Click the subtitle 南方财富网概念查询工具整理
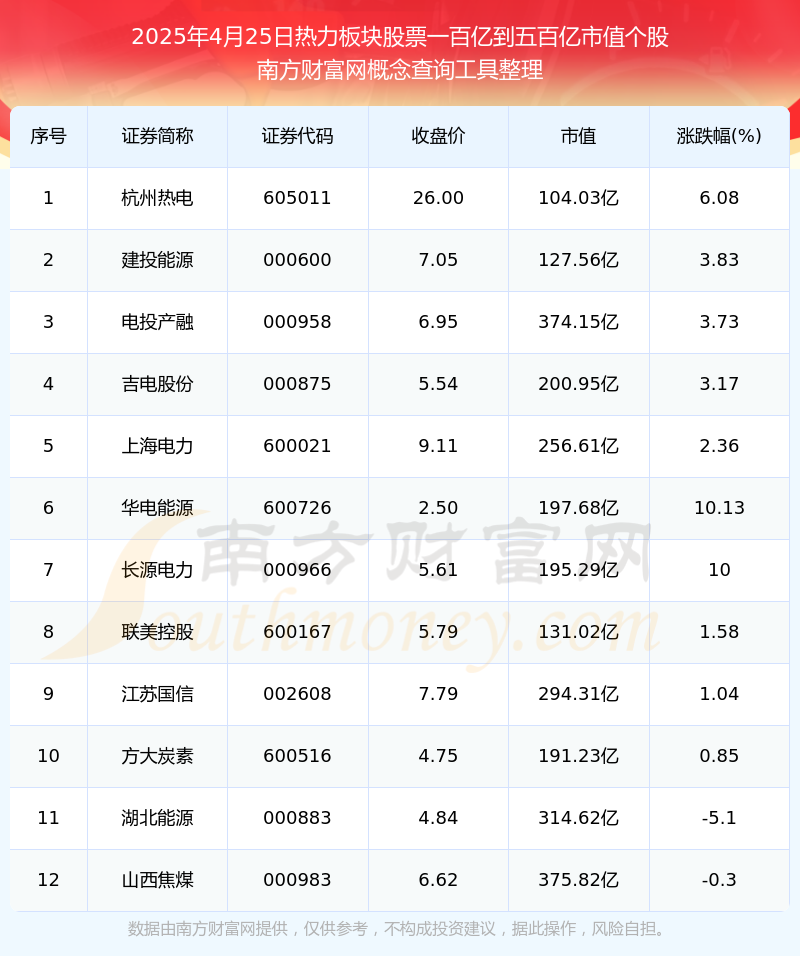Image resolution: width=800 pixels, height=956 pixels. 400,70
